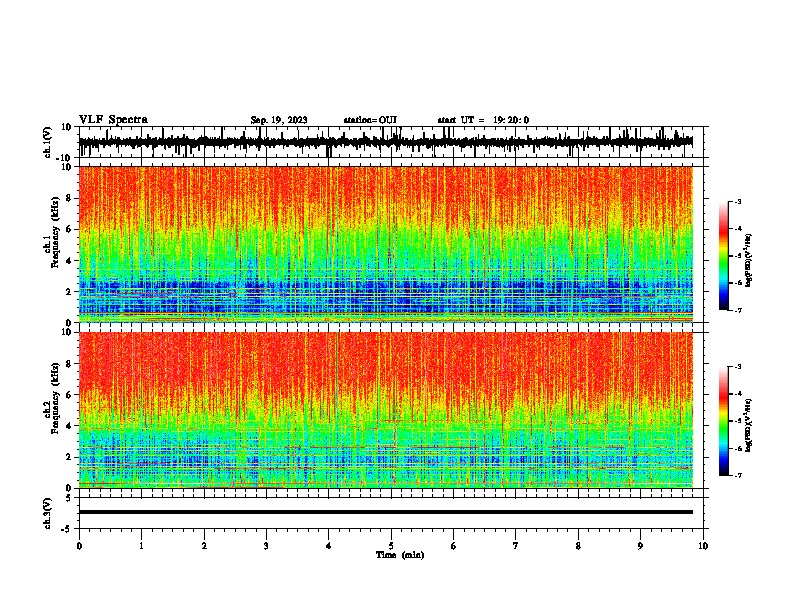Click the log(PSD) label beside ch.2 colorbar
Viewport: 792px width, 612px height.
pos(749,425)
